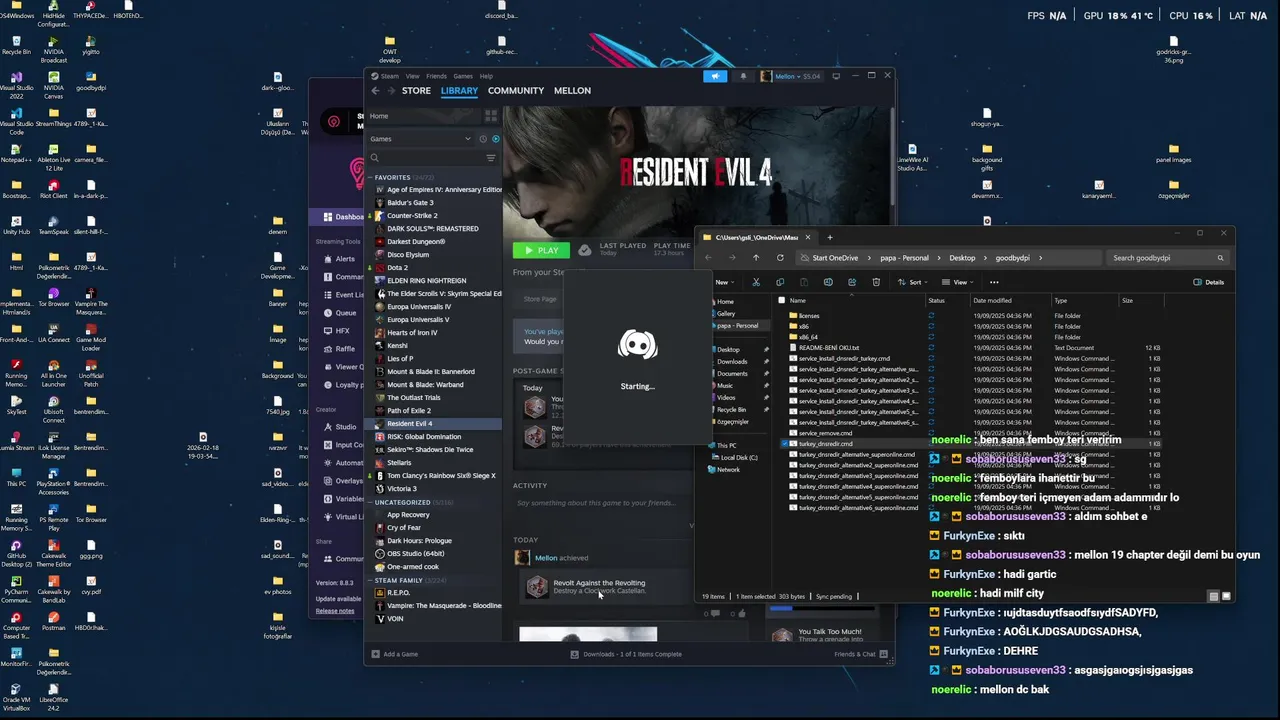Collapse UNCATEGORIZED category in Steam
Screen dimensions: 1280x720
click(371, 502)
